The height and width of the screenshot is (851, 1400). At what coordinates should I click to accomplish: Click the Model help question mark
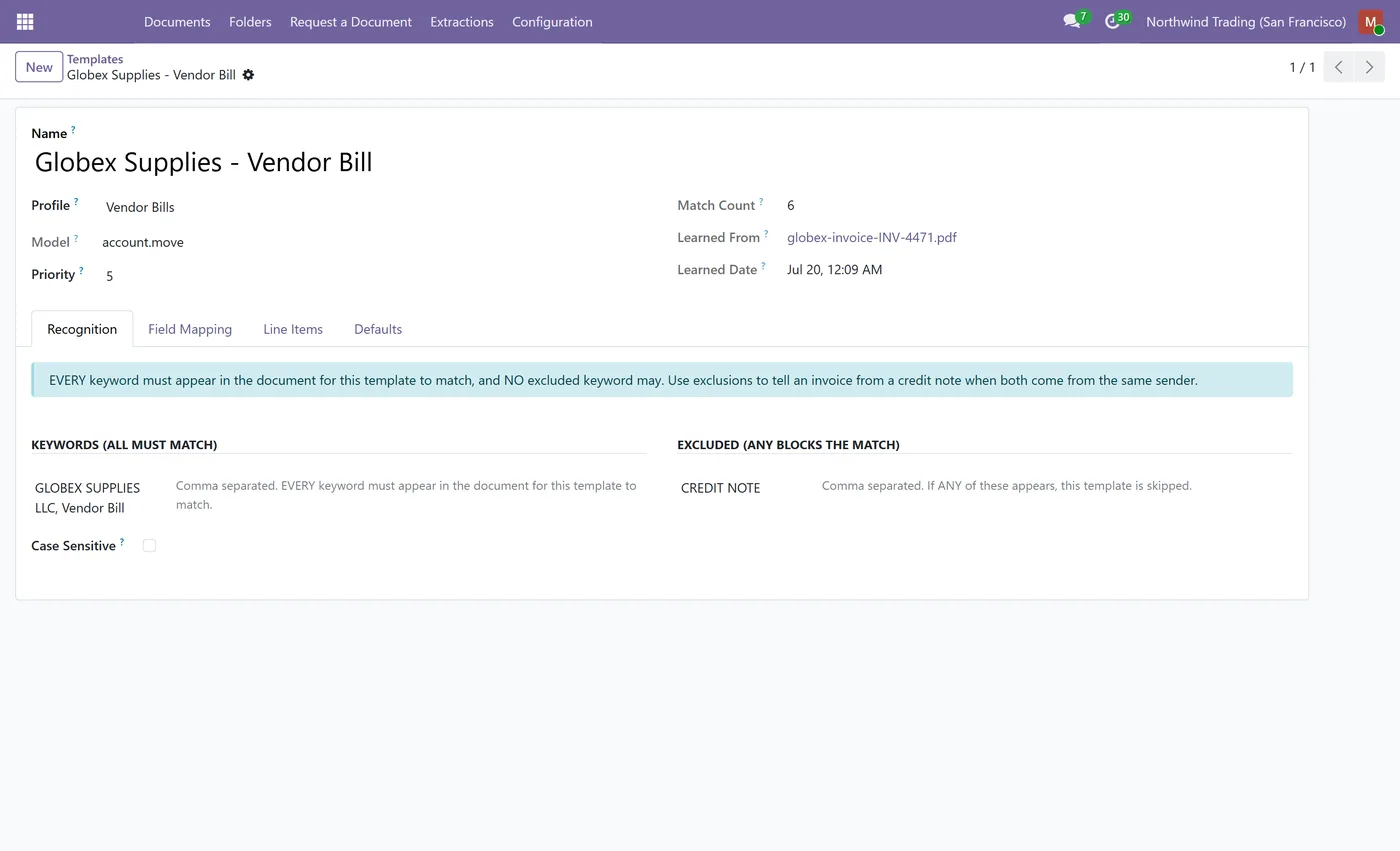76,239
